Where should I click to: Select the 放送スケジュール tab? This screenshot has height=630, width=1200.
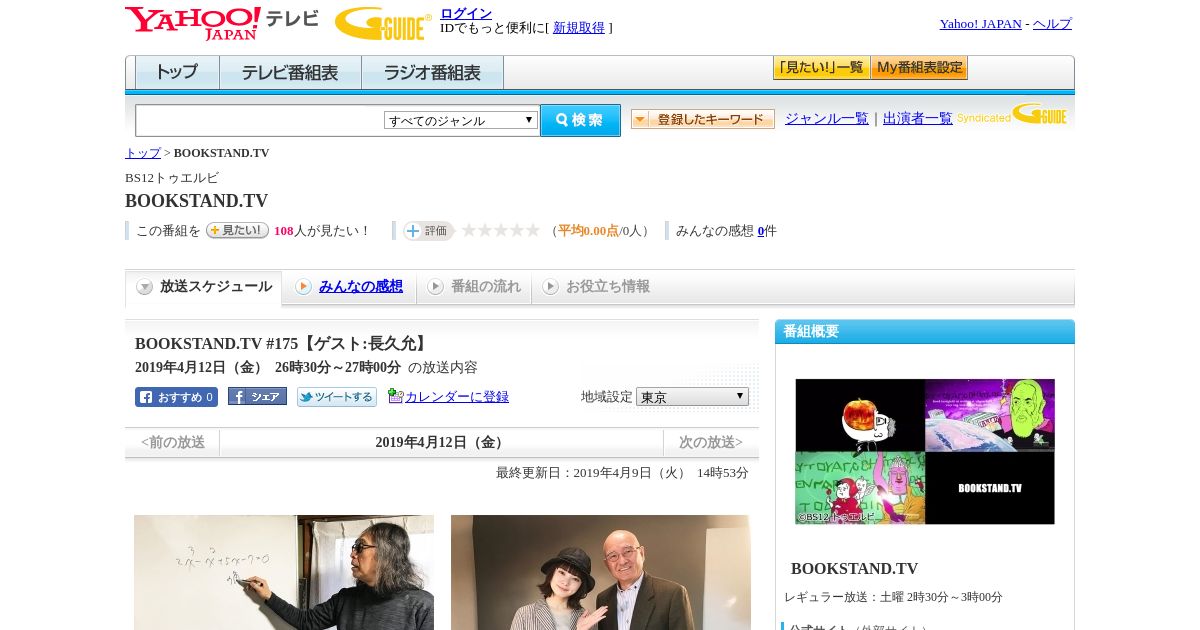click(x=204, y=287)
